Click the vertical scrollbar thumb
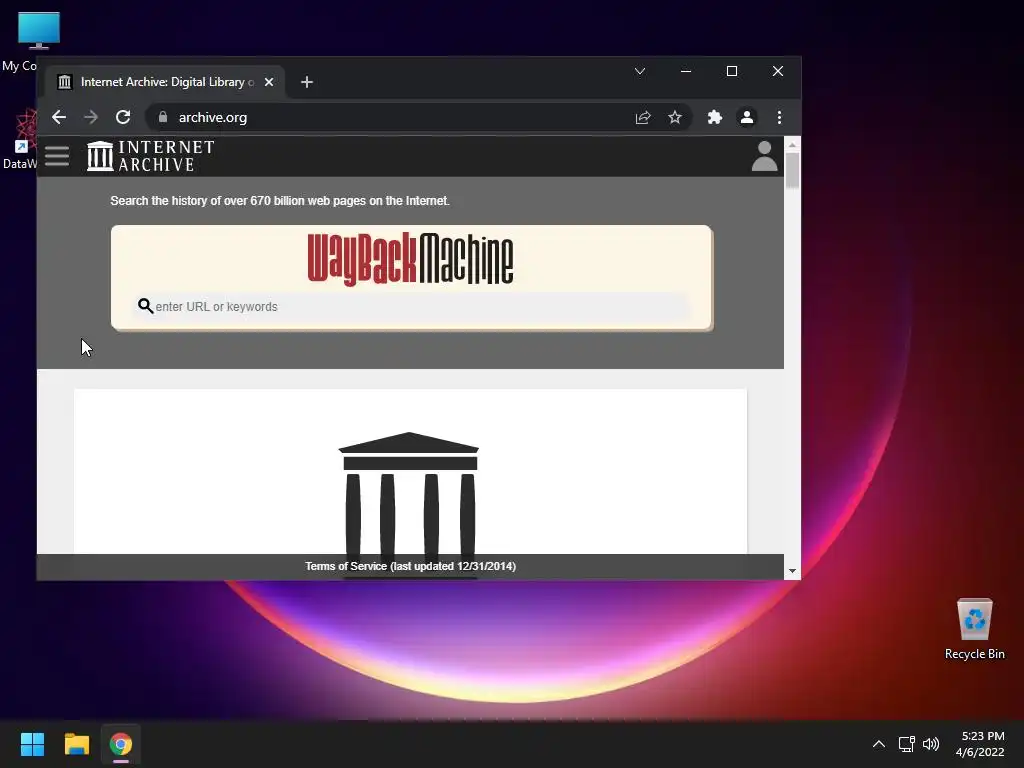Viewport: 1024px width, 768px height. tap(792, 170)
